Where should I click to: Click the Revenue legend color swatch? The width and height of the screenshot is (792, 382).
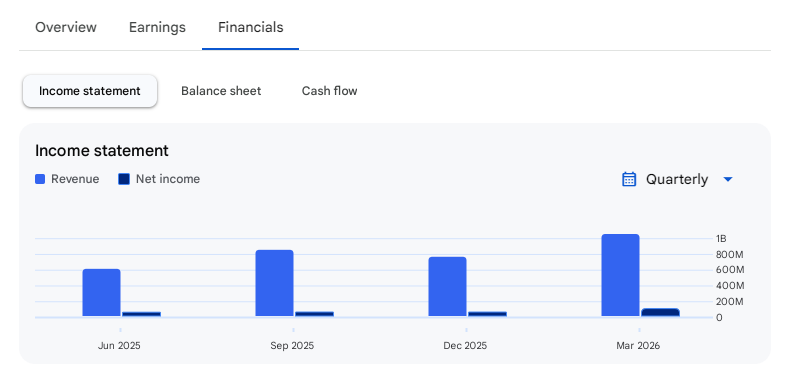[40, 179]
